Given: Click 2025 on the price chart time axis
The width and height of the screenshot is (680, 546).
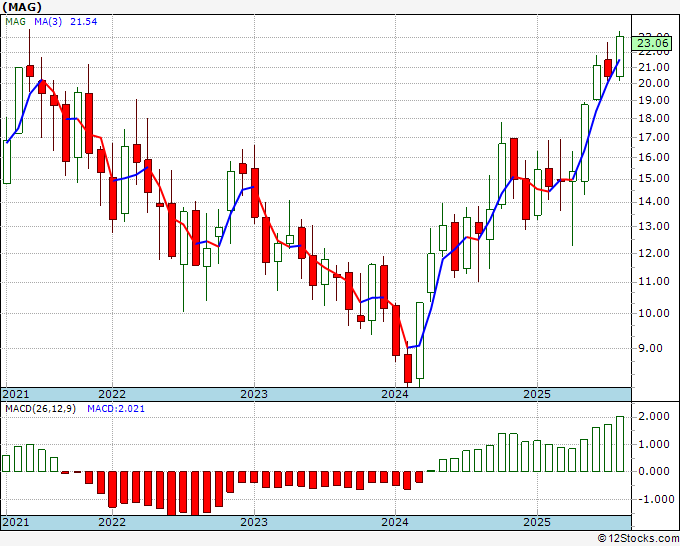Looking at the screenshot, I should coord(537,394).
